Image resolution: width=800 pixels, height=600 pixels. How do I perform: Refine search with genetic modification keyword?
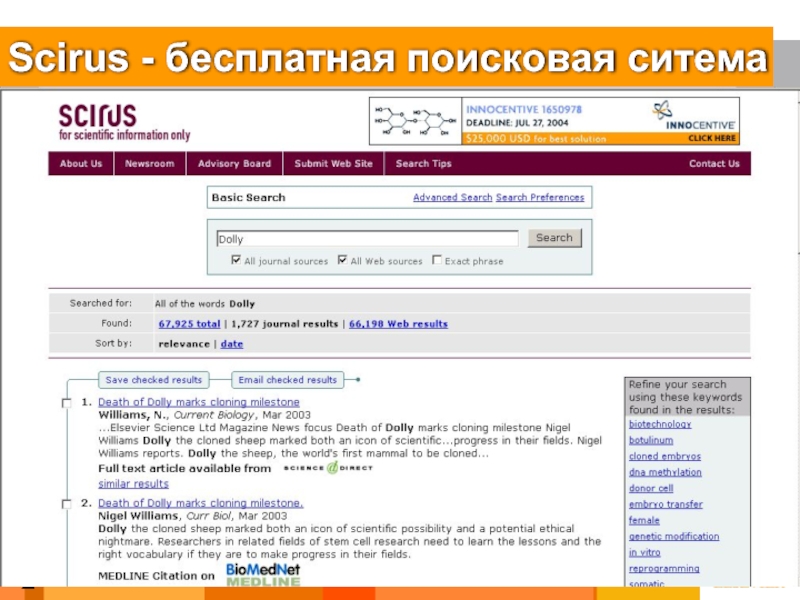674,536
